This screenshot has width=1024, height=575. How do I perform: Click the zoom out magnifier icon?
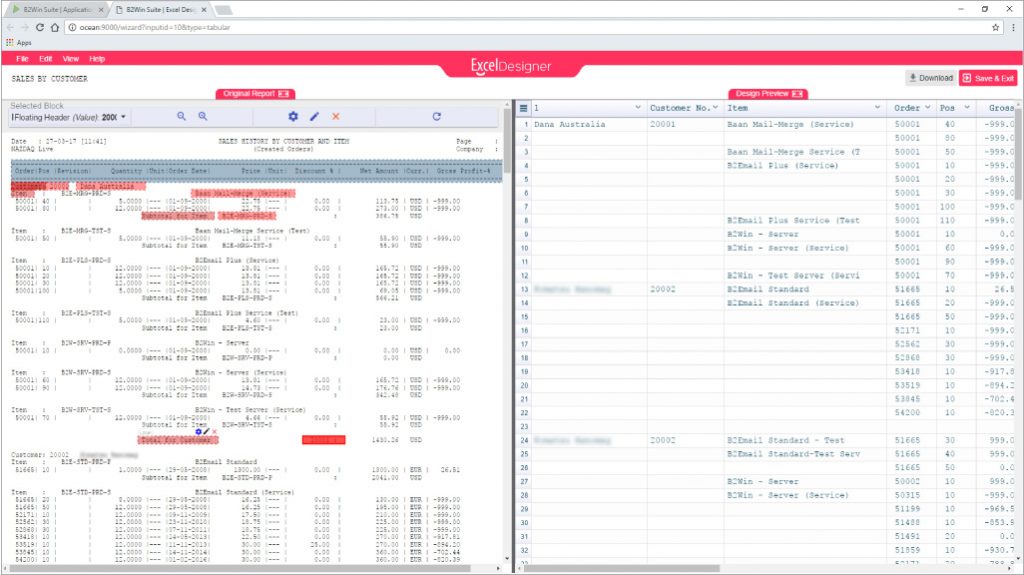click(x=182, y=117)
